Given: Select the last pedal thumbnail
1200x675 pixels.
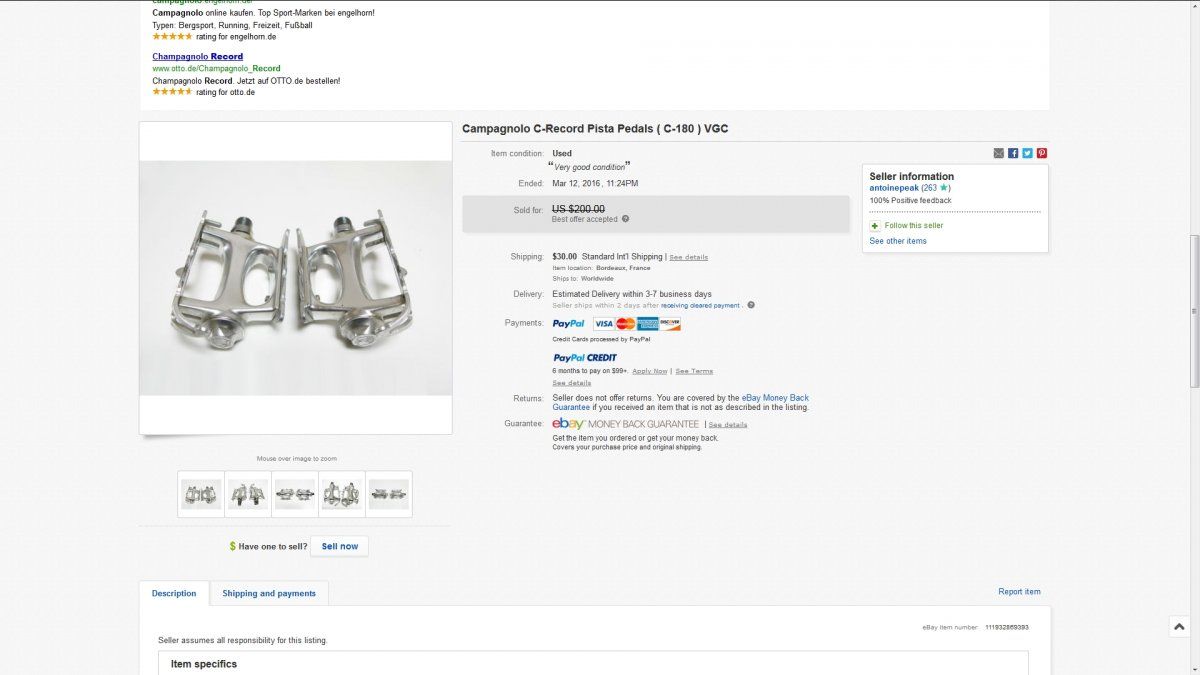Looking at the screenshot, I should (388, 494).
